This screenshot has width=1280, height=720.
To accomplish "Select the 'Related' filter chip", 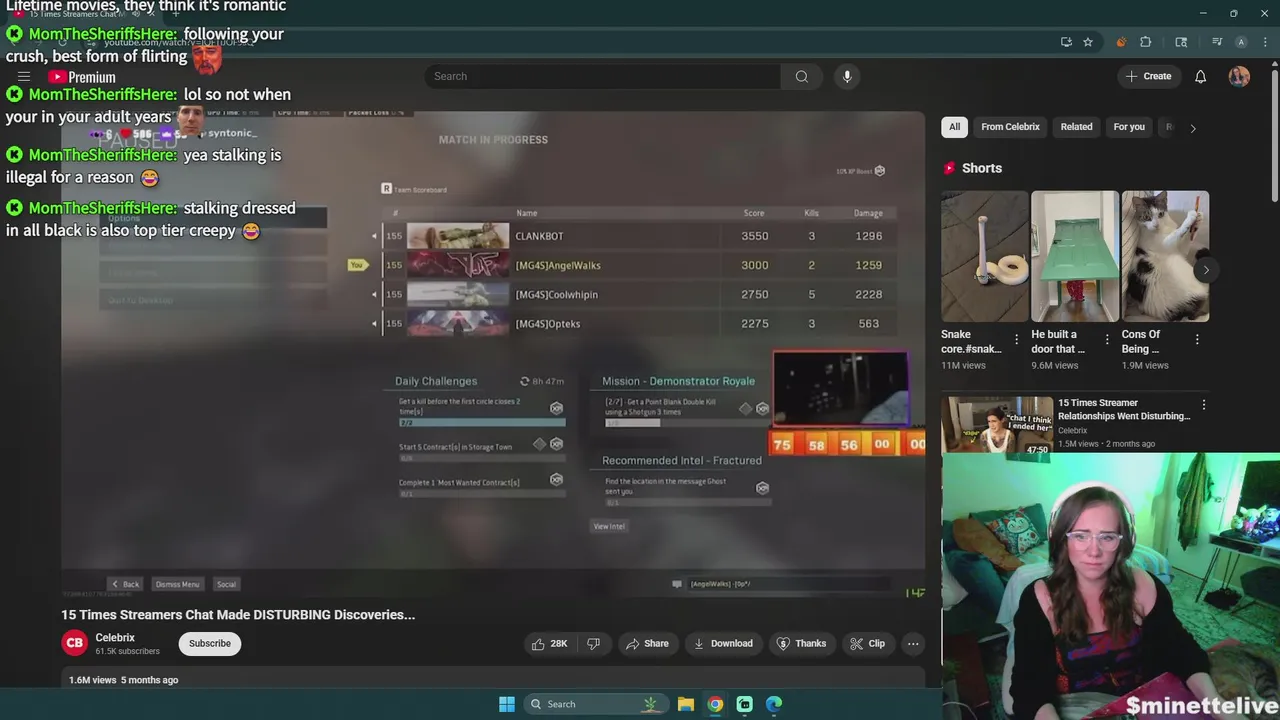I will tap(1076, 127).
